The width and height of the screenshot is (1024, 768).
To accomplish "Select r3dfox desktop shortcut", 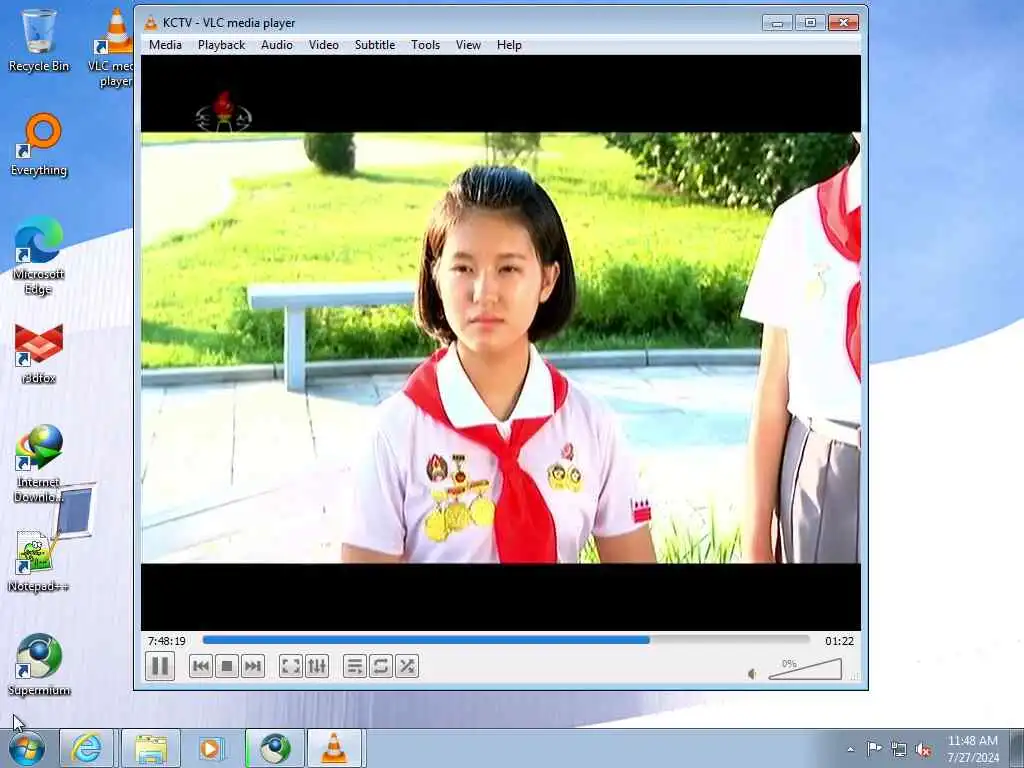I will [x=39, y=353].
